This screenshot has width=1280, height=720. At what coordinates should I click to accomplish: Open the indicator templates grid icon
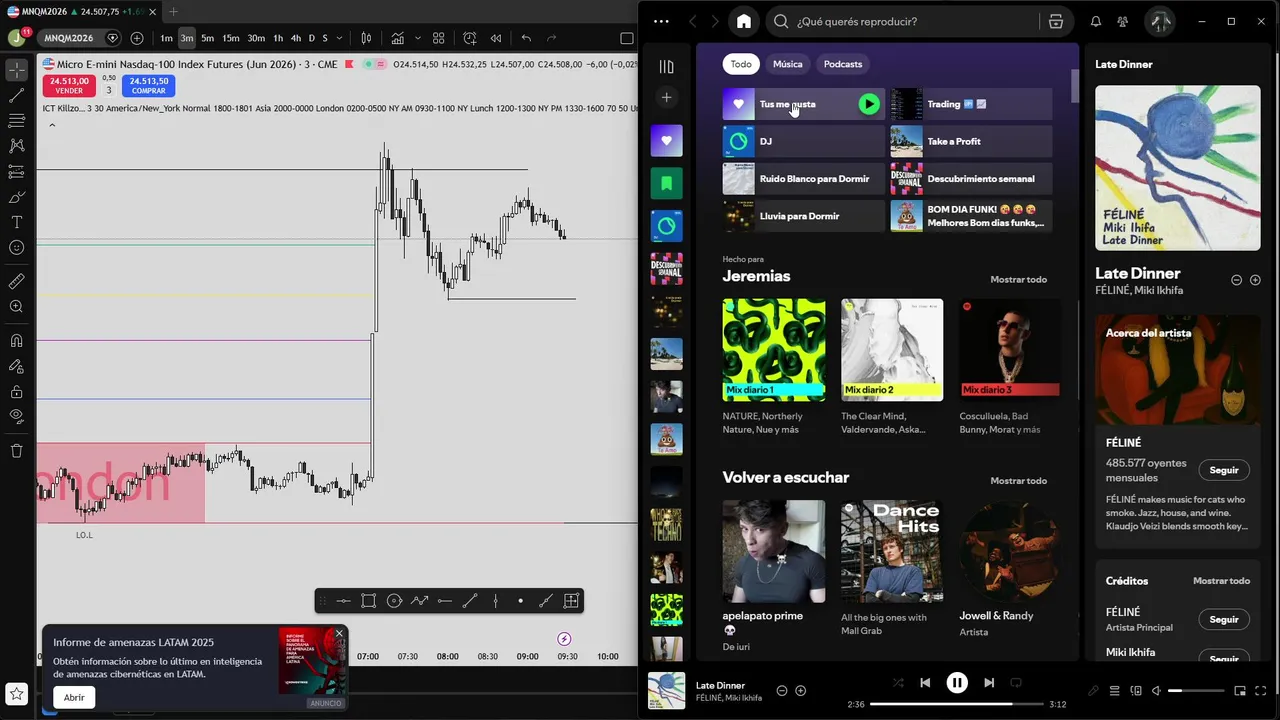[x=438, y=38]
